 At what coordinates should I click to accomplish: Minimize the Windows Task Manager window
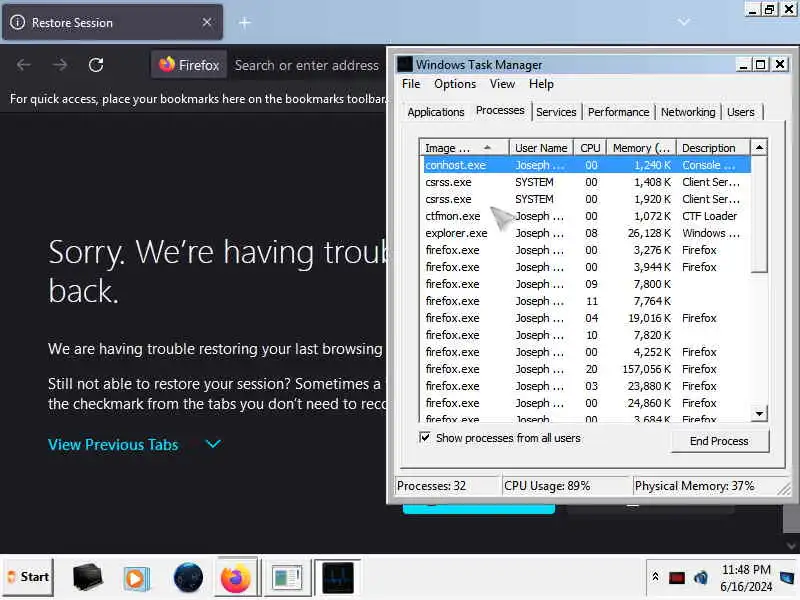click(744, 64)
